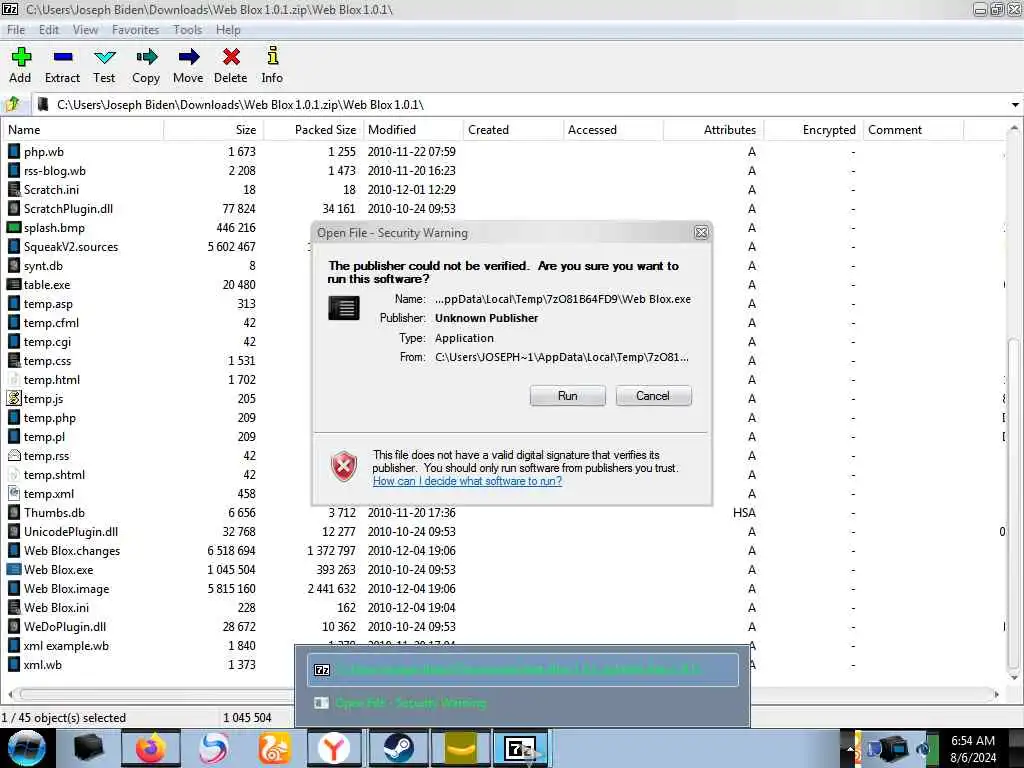The height and width of the screenshot is (768, 1024).
Task: Click the Test toolbar icon
Action: 104,57
